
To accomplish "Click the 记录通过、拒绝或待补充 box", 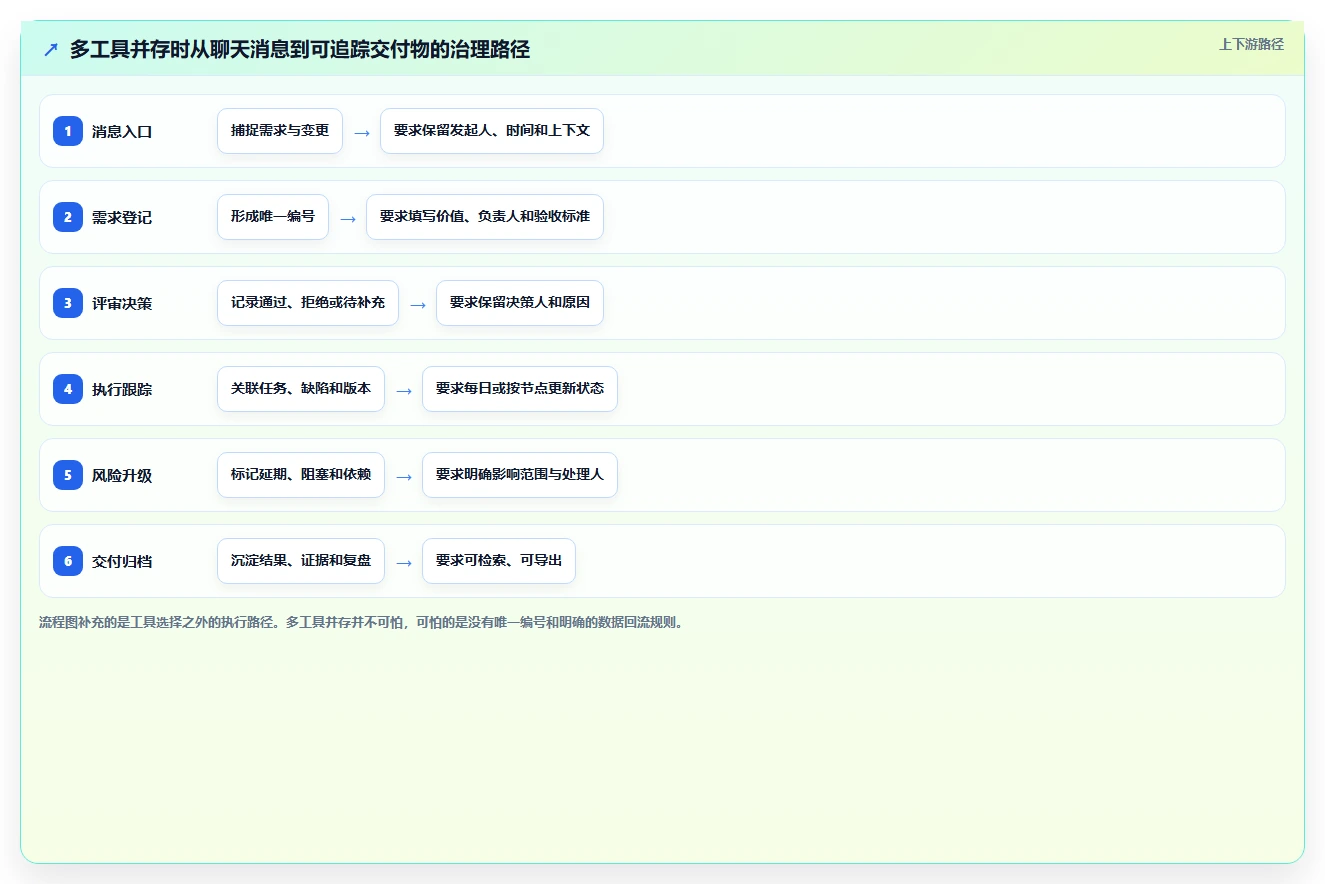I will pos(308,303).
